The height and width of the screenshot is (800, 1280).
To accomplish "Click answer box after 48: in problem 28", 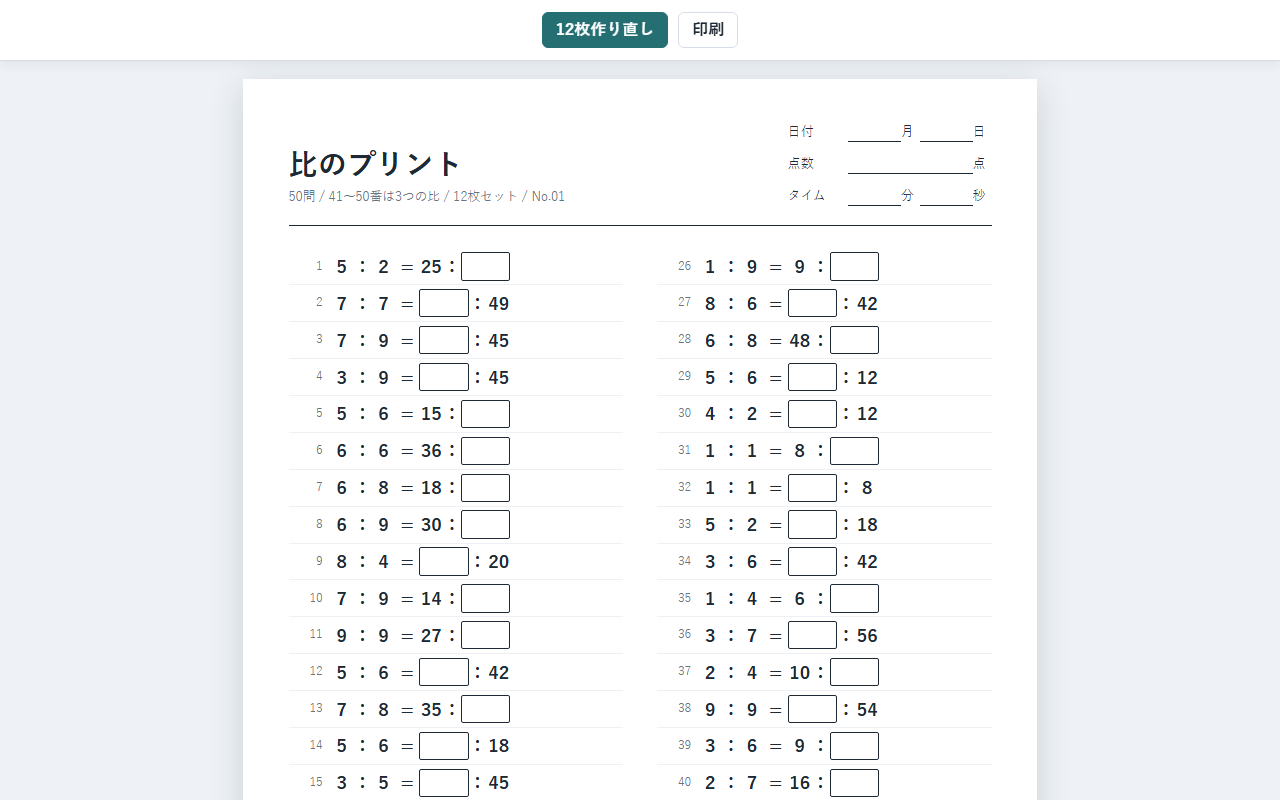I will pyautogui.click(x=854, y=340).
